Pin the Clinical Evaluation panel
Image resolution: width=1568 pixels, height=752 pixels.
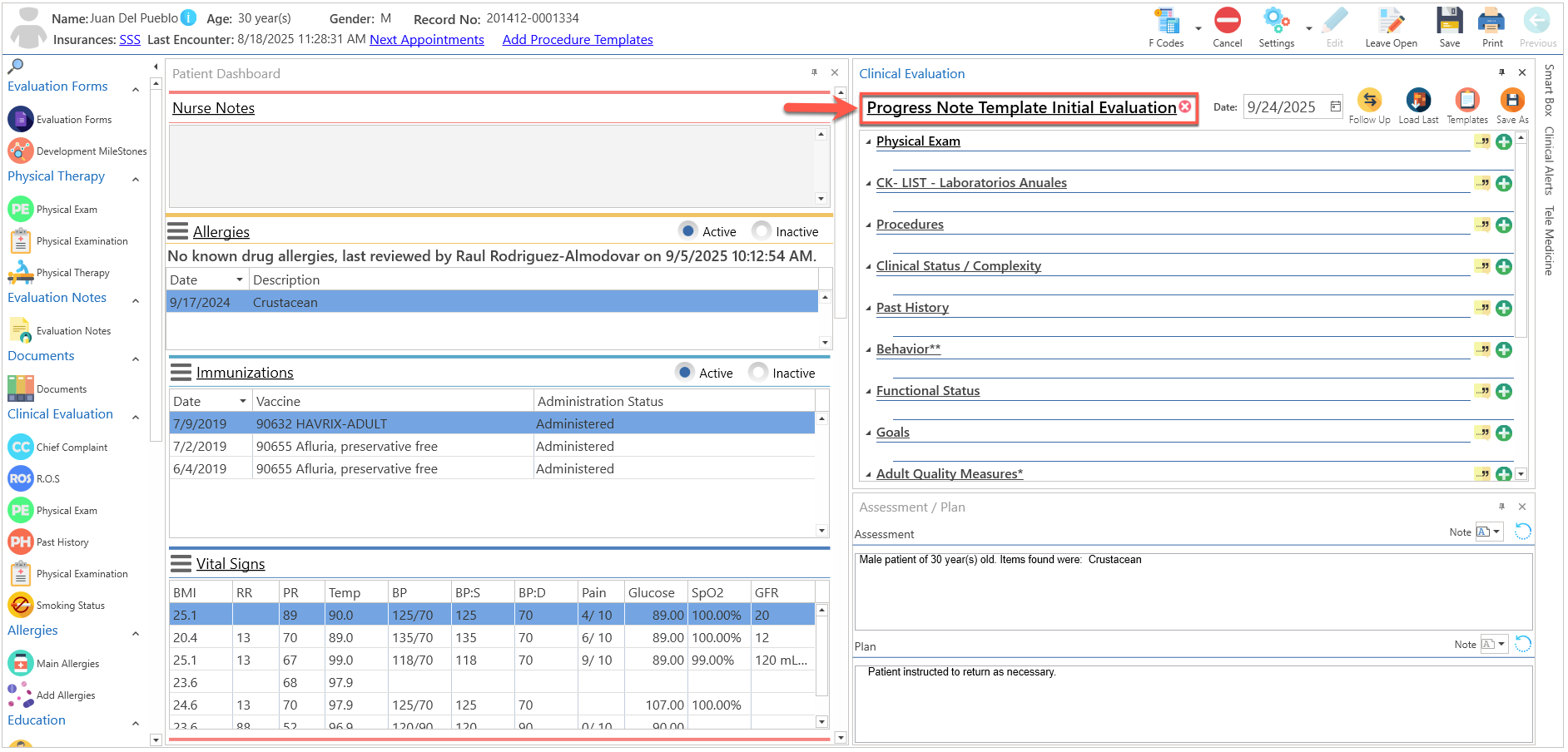[1501, 72]
